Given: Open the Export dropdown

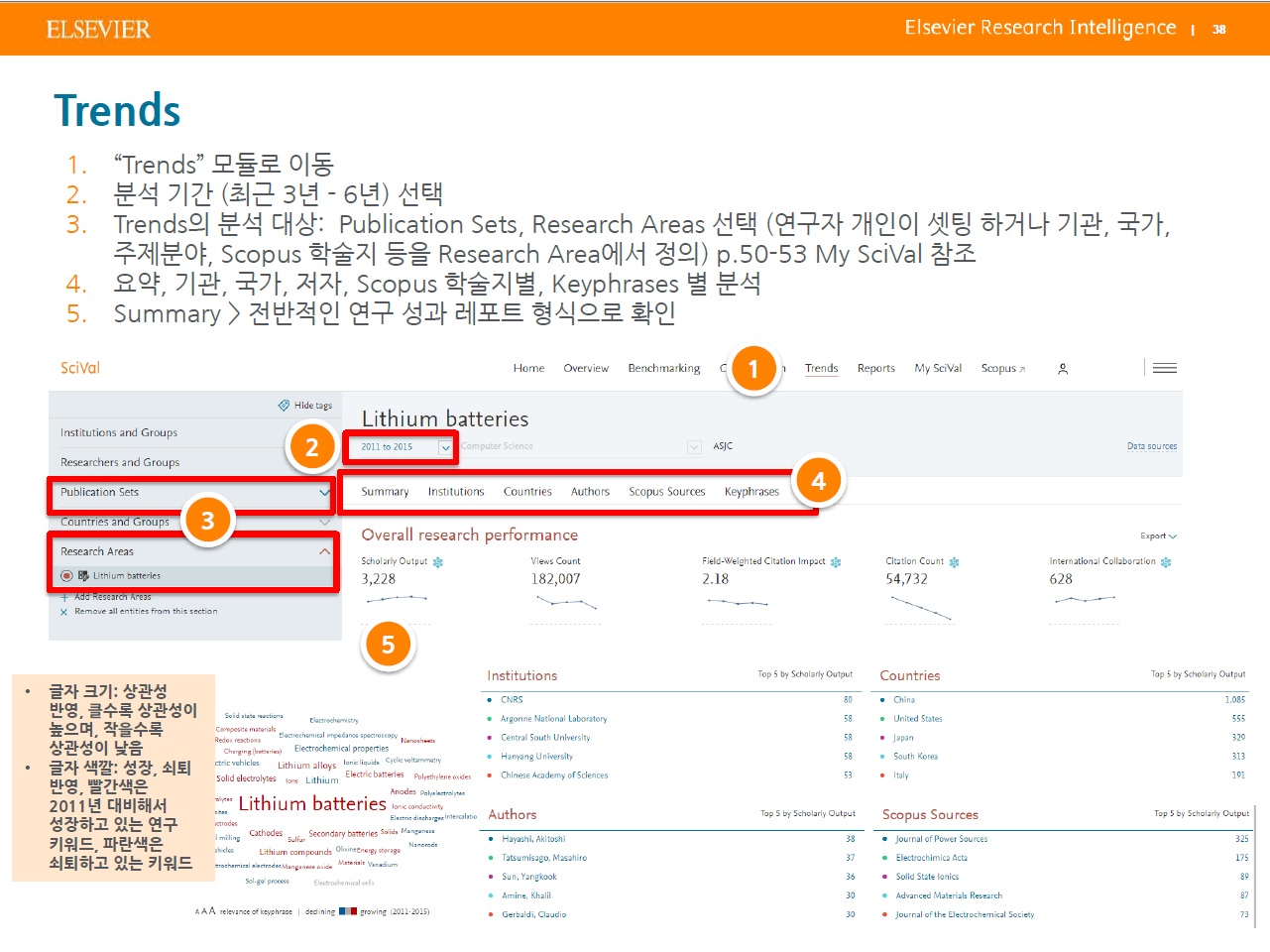Looking at the screenshot, I should [x=1158, y=536].
